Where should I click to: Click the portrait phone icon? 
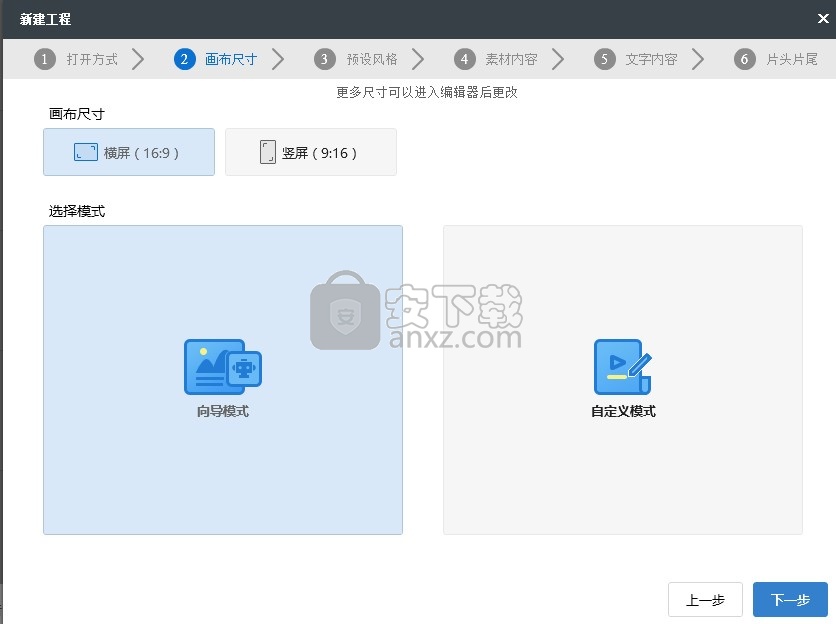267,153
